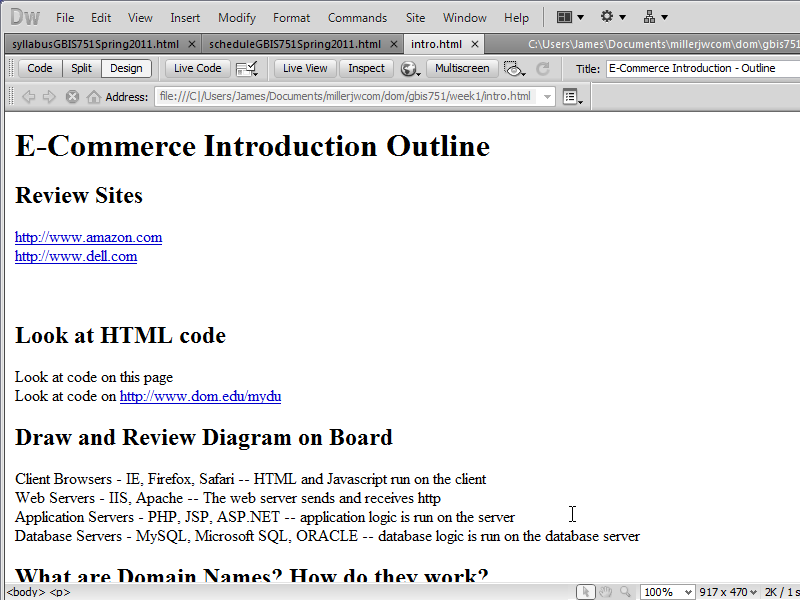This screenshot has height=600, width=800.
Task: Click the Preview in Browser globe icon
Action: pos(409,68)
